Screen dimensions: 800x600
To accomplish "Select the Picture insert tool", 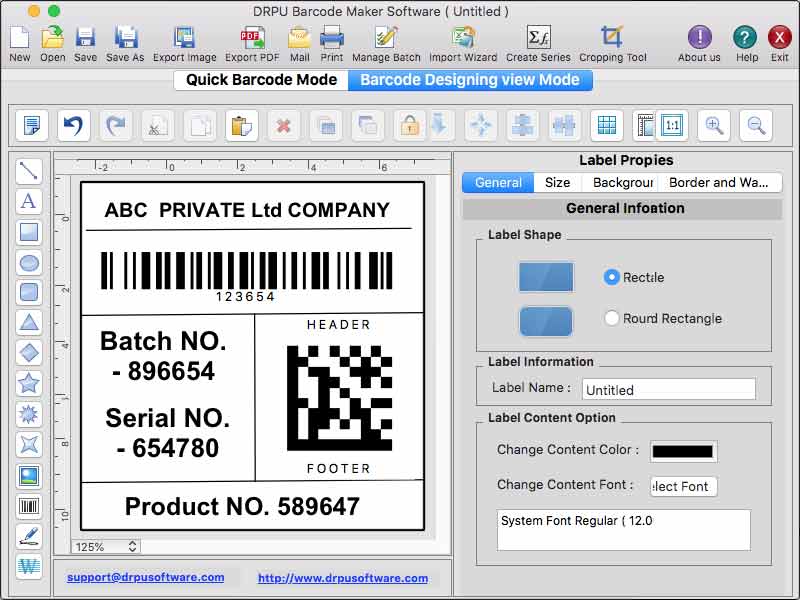I will coord(28,473).
